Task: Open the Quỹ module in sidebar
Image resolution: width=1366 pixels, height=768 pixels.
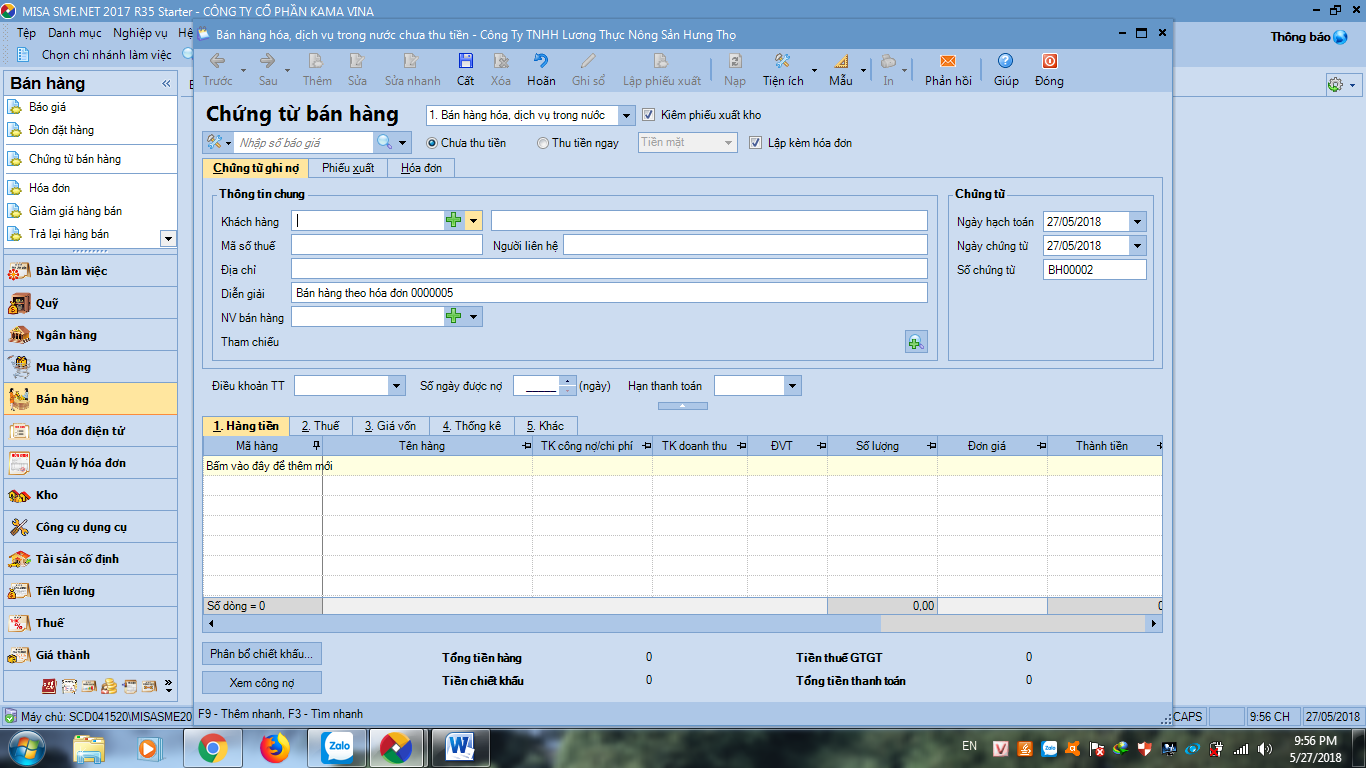Action: coord(90,303)
